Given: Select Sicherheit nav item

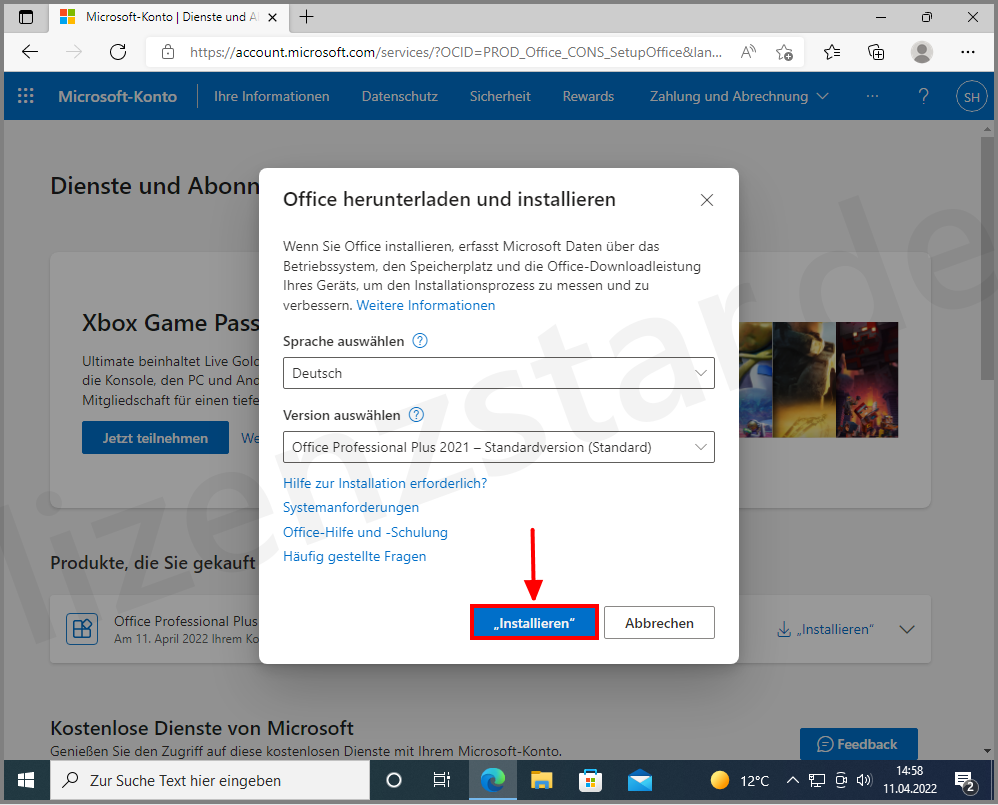Looking at the screenshot, I should (x=500, y=96).
